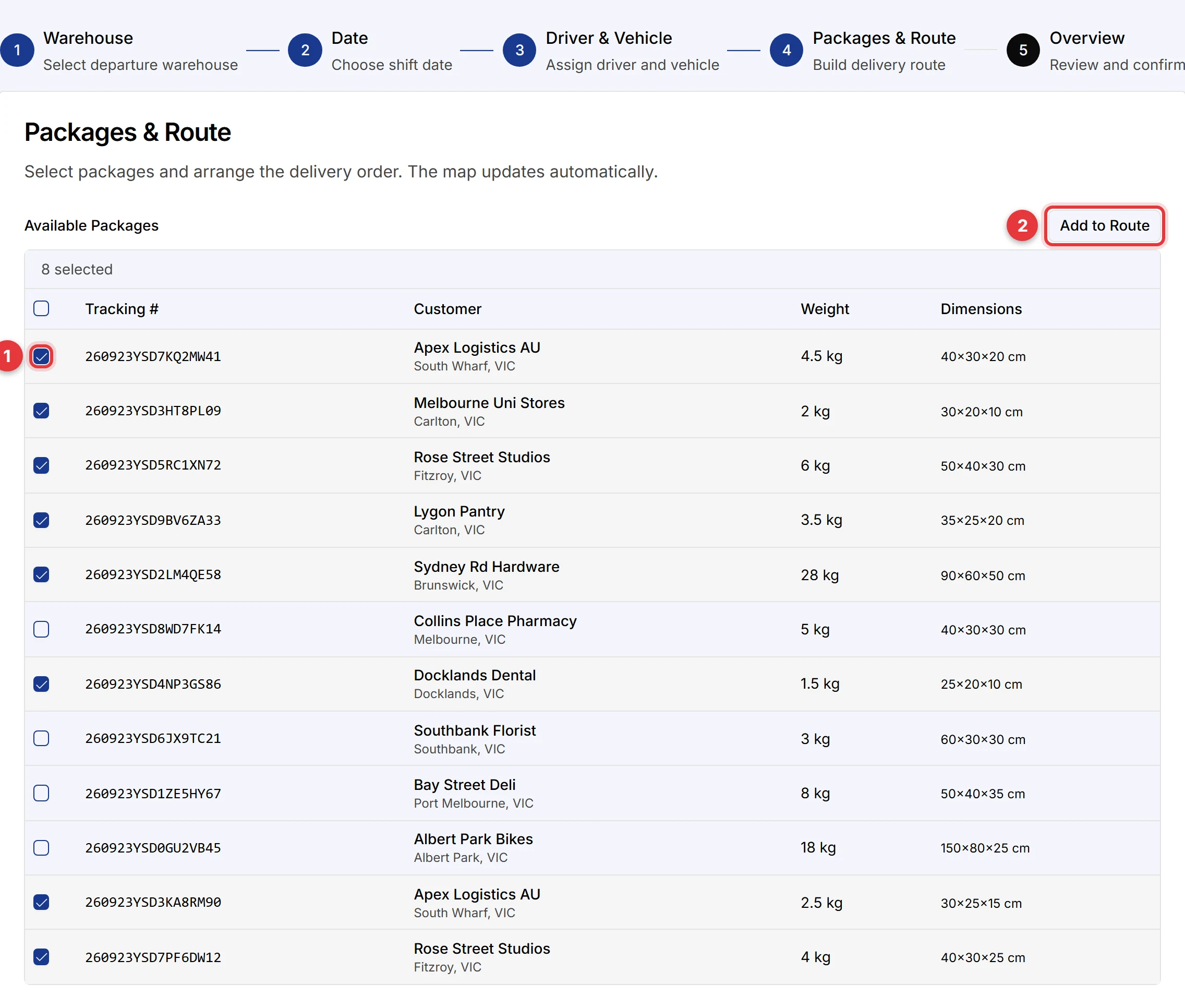
Task: Click customer name Southbank Florist
Action: coord(475,731)
